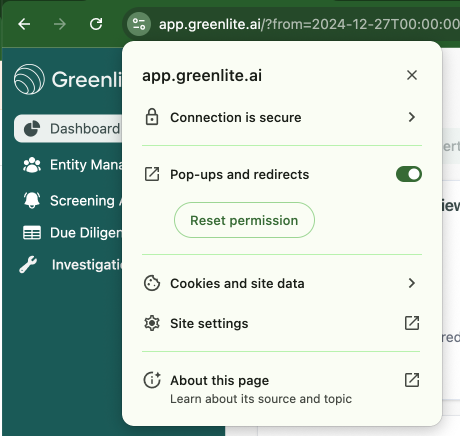Screen dimensions: 460x436
Task: Click the cookie icon in popup
Action: pos(152,283)
